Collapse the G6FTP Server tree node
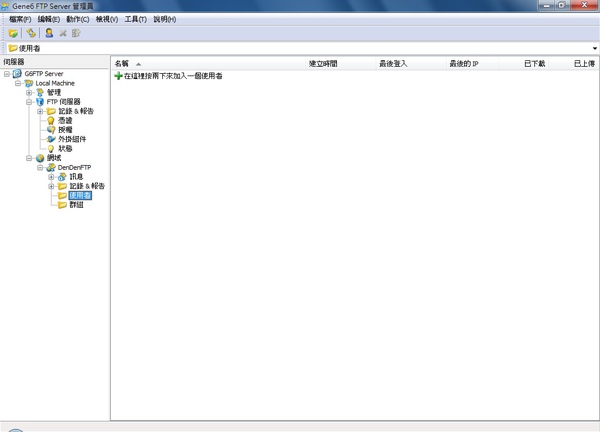Screen dimensions: 600x432 (x=7, y=74)
